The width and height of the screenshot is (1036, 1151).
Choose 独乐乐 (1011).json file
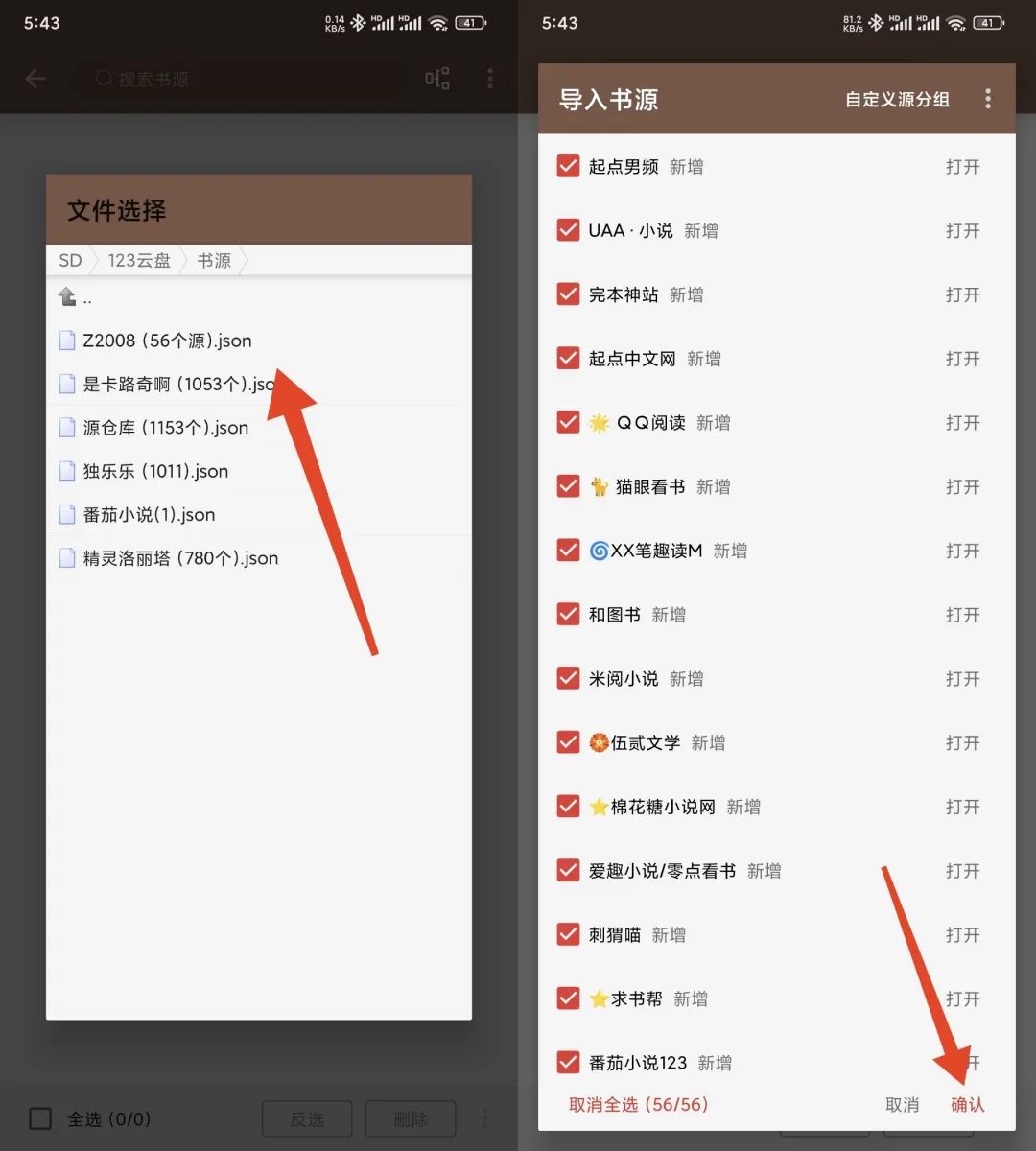tap(259, 471)
